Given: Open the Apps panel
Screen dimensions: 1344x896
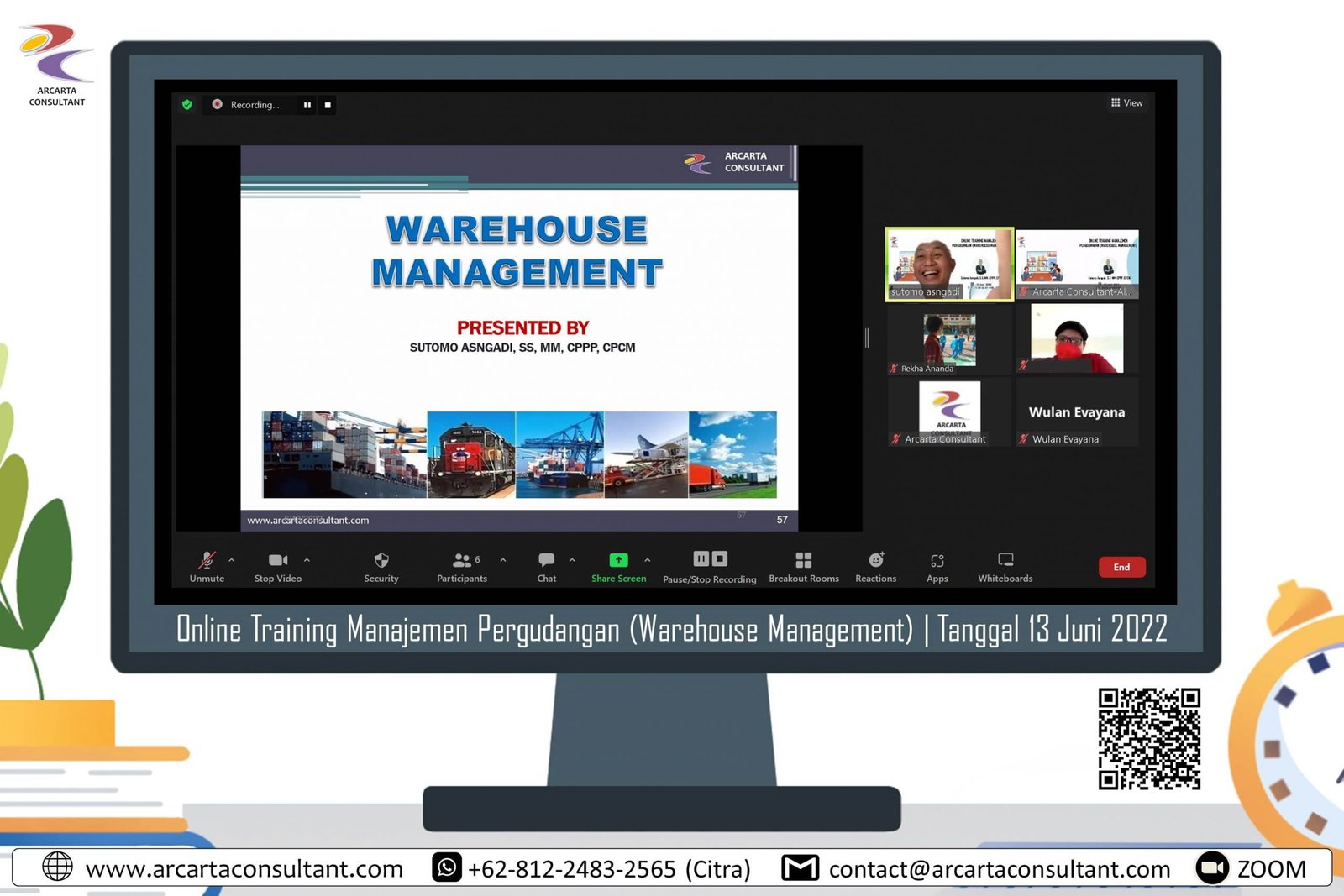Looking at the screenshot, I should coord(937,561).
